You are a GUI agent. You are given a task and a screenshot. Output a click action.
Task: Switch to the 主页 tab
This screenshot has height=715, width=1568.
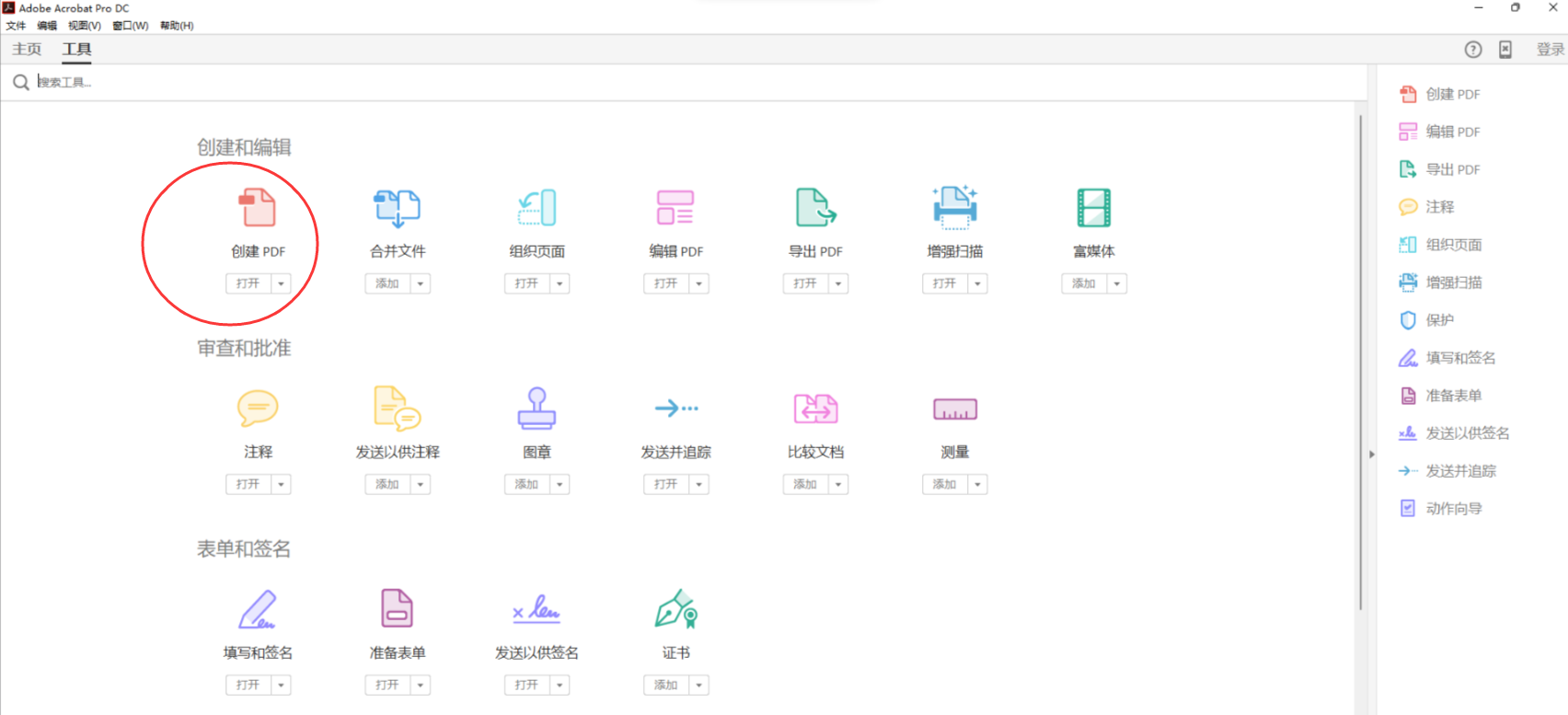point(27,50)
